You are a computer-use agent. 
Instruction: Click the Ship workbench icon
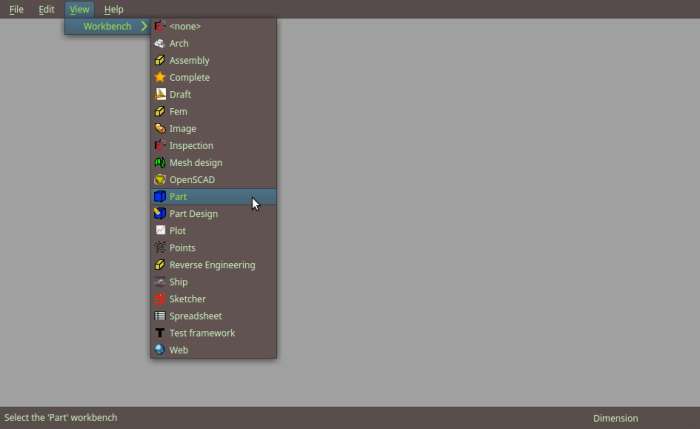click(160, 282)
